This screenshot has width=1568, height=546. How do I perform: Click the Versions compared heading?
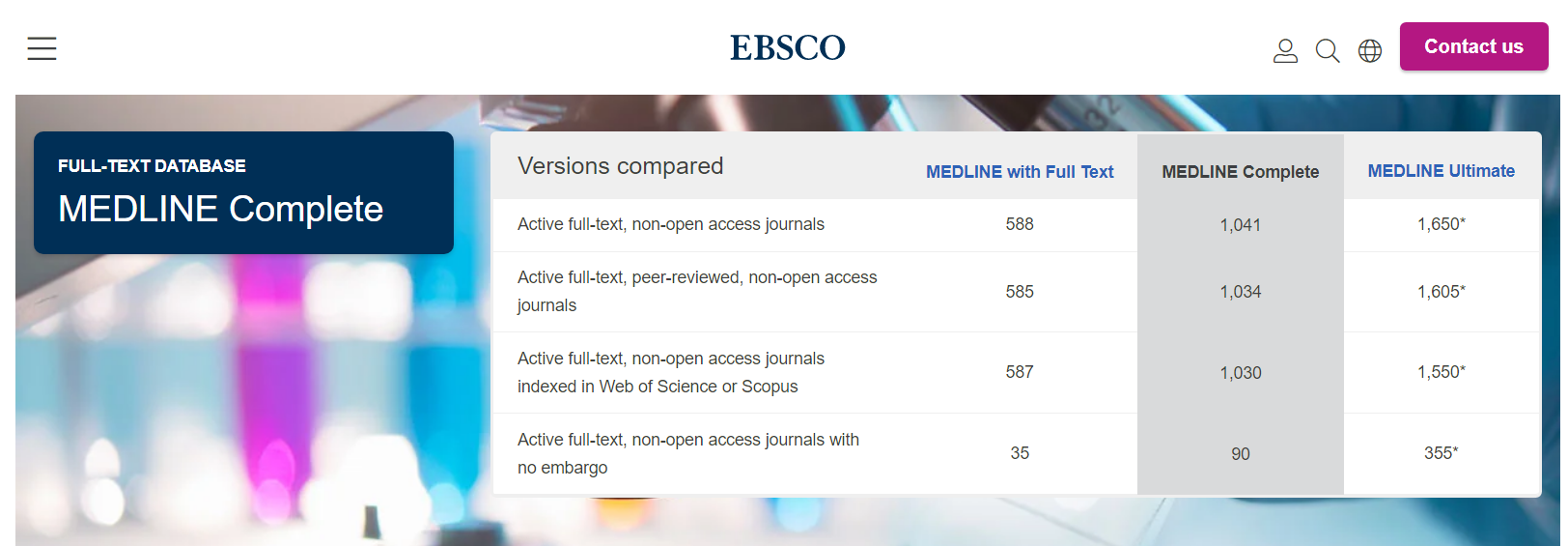coord(620,166)
